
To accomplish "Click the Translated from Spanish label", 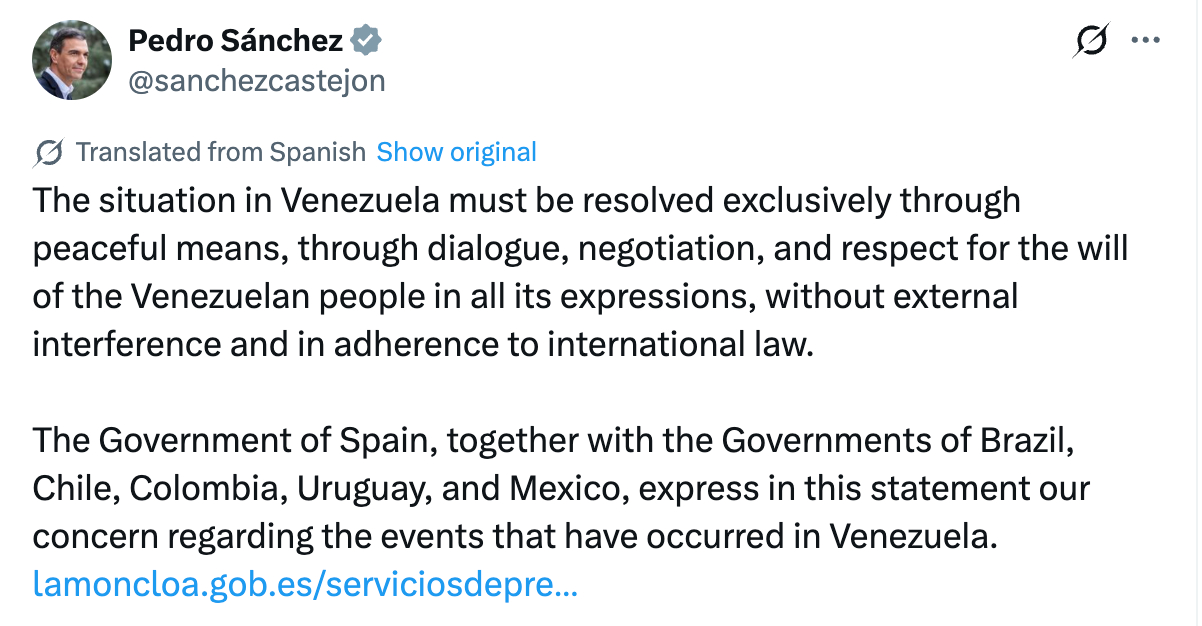I will (221, 152).
